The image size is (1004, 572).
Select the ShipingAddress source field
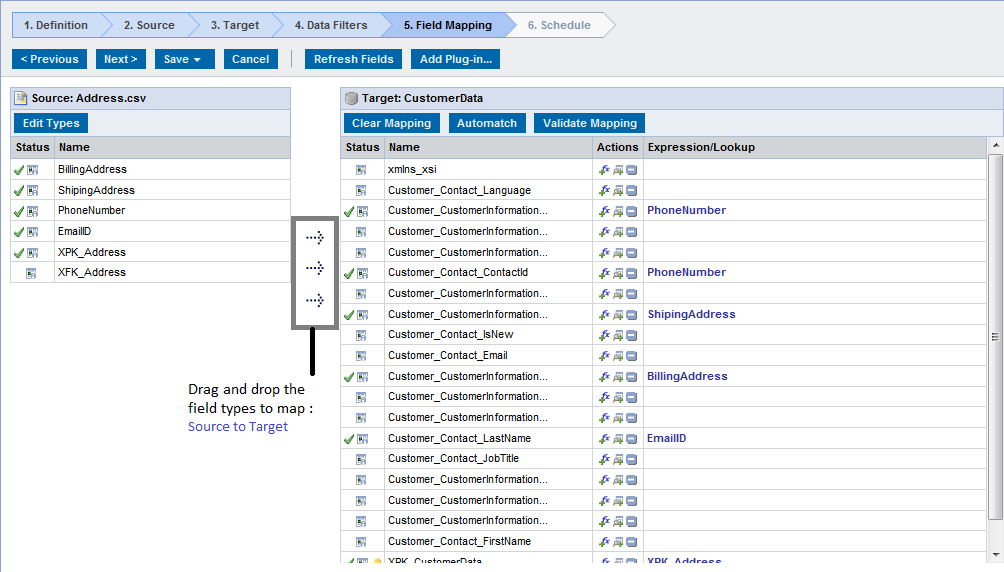(x=96, y=190)
